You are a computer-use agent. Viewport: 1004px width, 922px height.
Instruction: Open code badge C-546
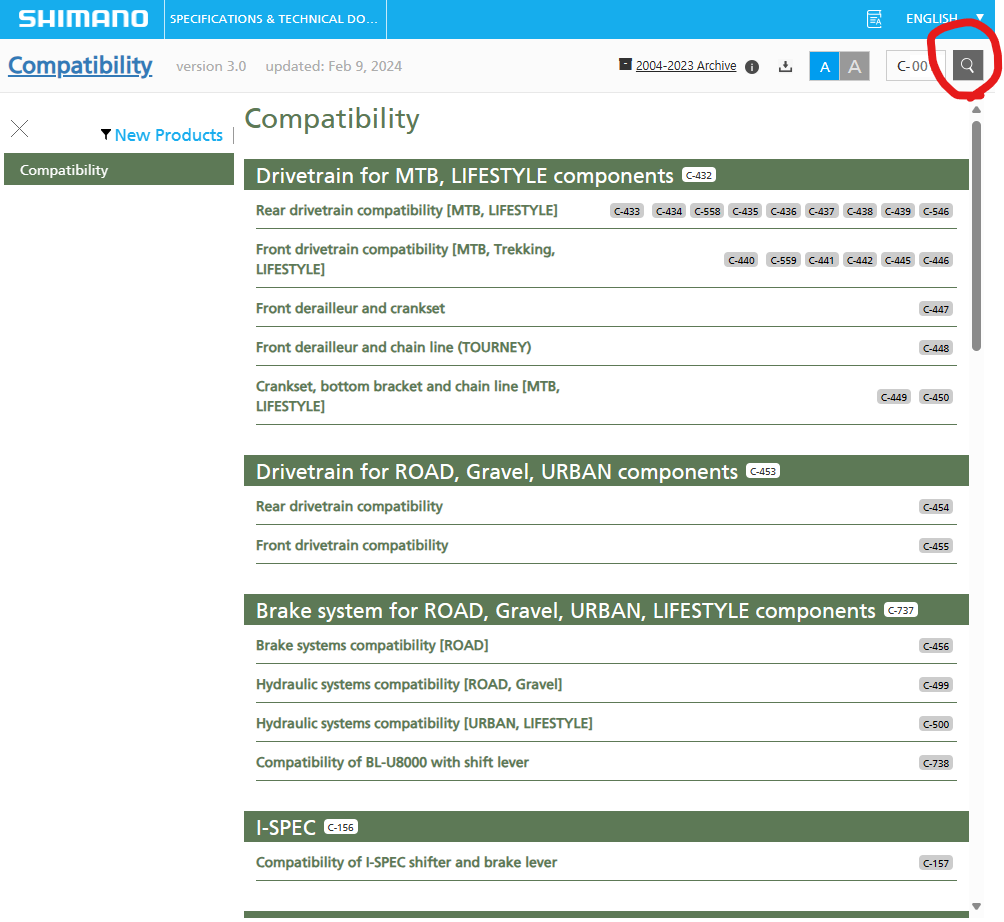[x=936, y=211]
